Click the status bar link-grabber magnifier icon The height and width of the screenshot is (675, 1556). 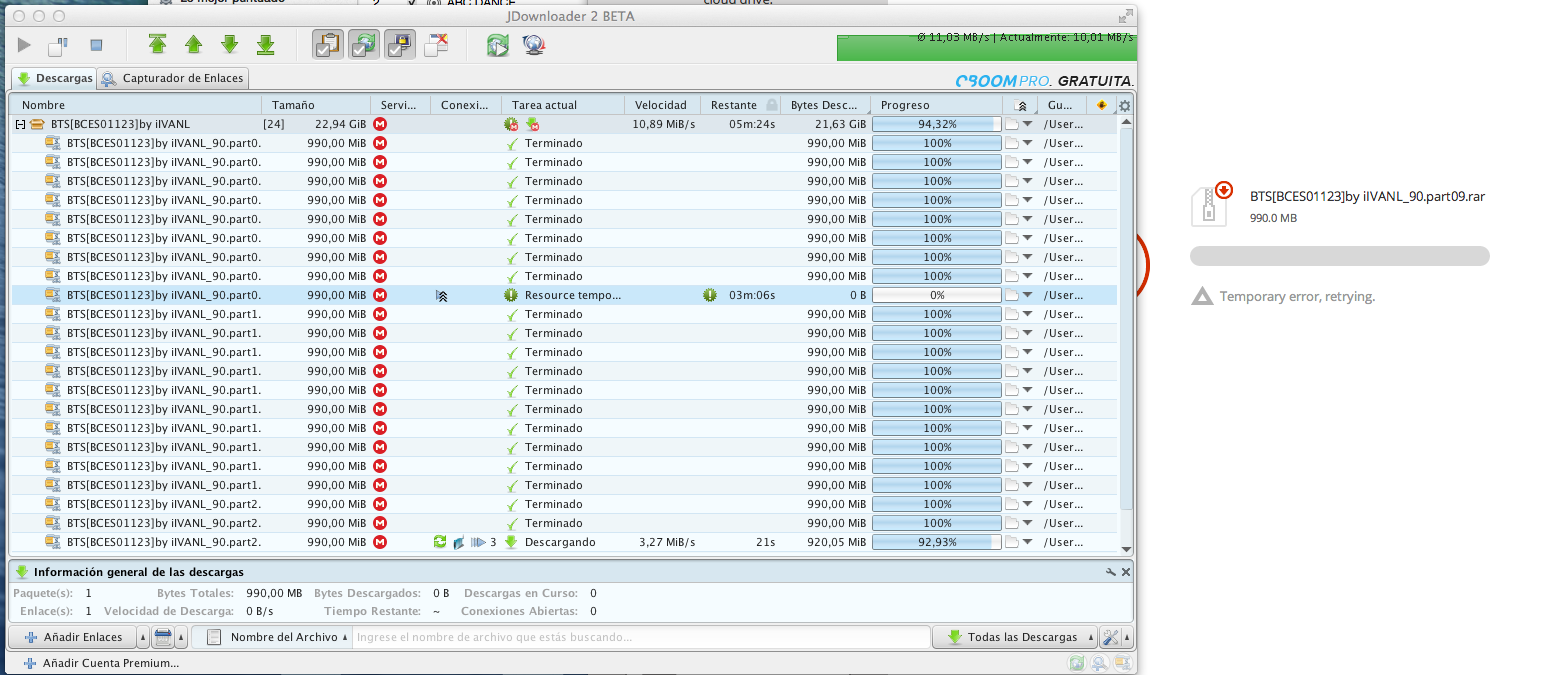click(x=1099, y=663)
